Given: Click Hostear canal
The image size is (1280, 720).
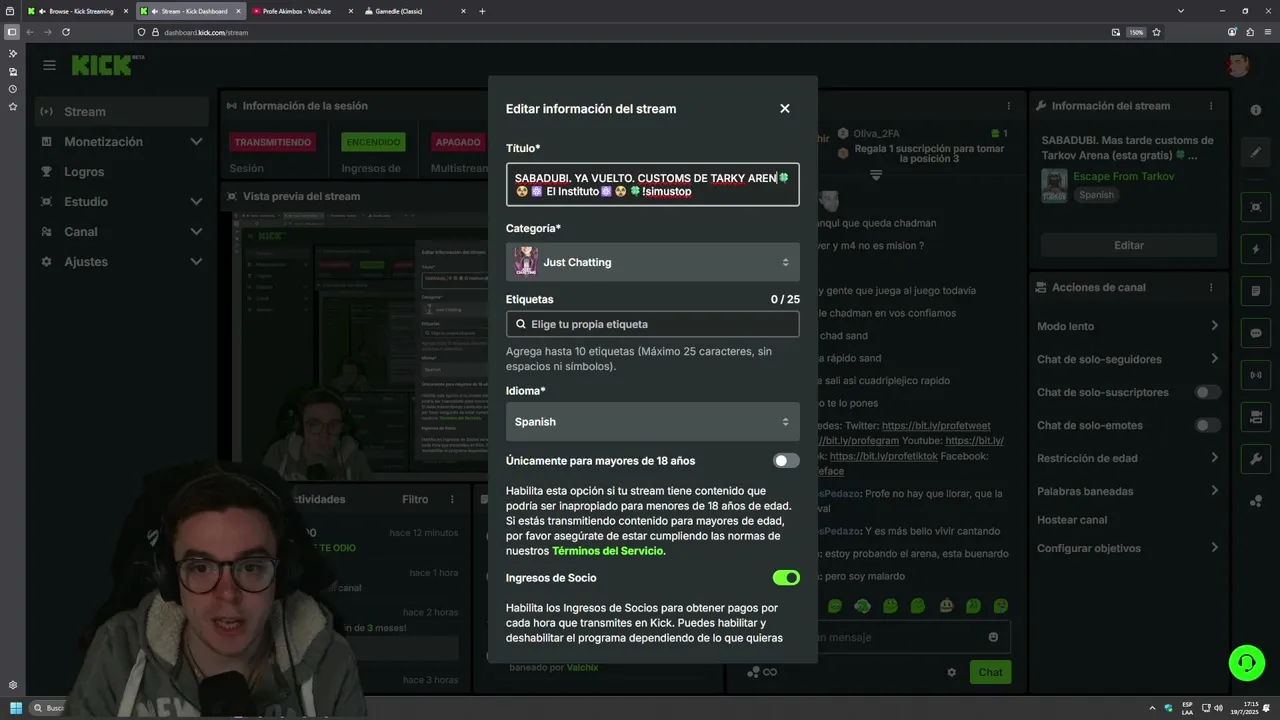Looking at the screenshot, I should (1072, 520).
